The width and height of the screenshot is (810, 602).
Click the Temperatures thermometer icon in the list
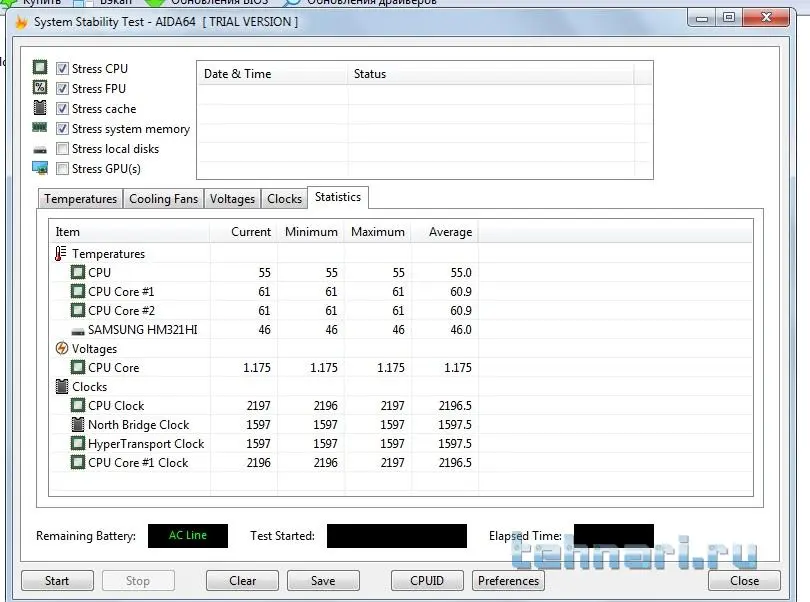[x=61, y=253]
